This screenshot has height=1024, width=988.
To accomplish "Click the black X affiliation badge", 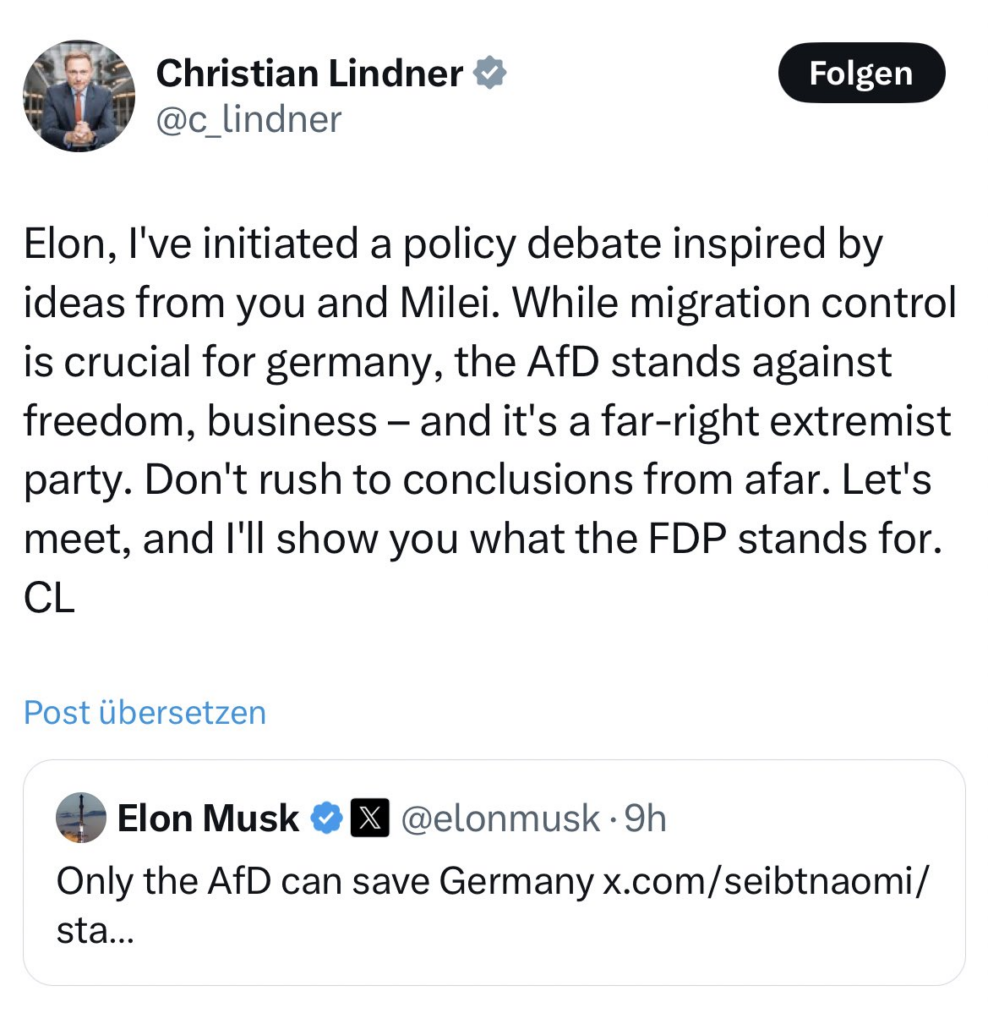I will [x=370, y=818].
